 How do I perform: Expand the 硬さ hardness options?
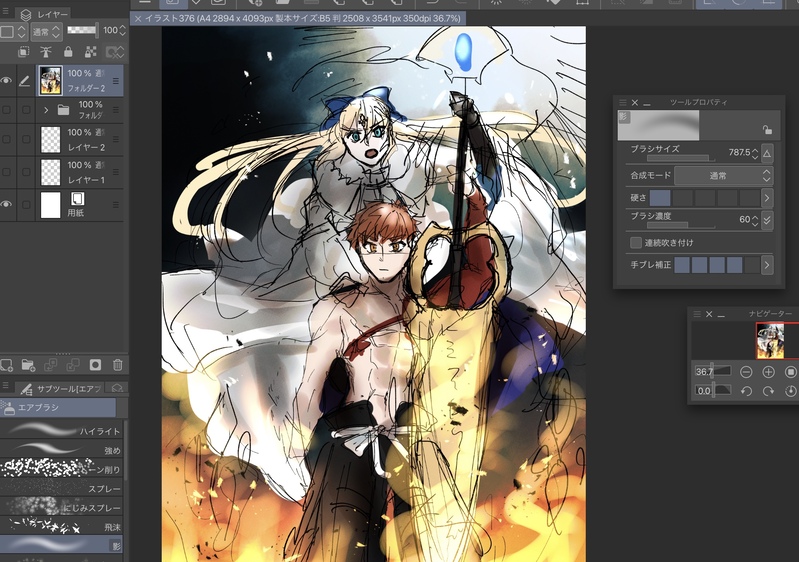tap(767, 198)
